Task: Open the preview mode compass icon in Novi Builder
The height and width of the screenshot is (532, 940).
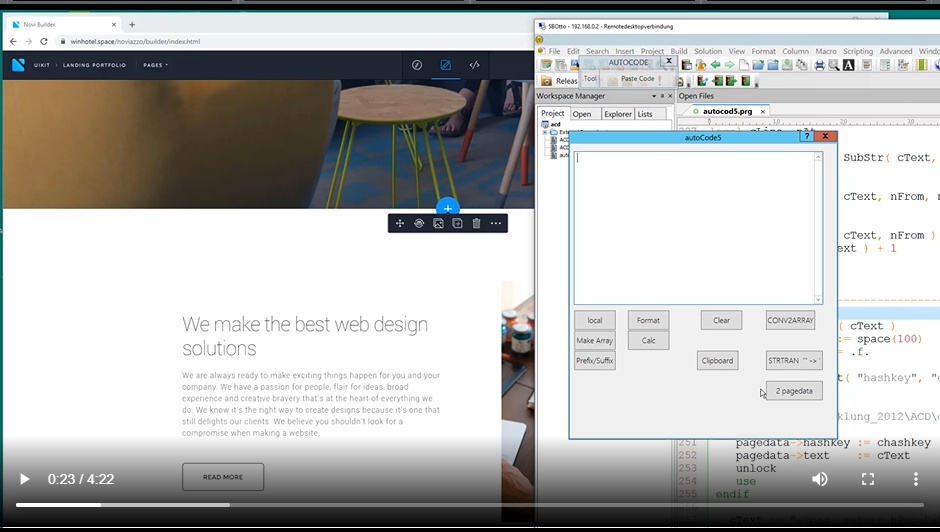Action: coord(417,65)
